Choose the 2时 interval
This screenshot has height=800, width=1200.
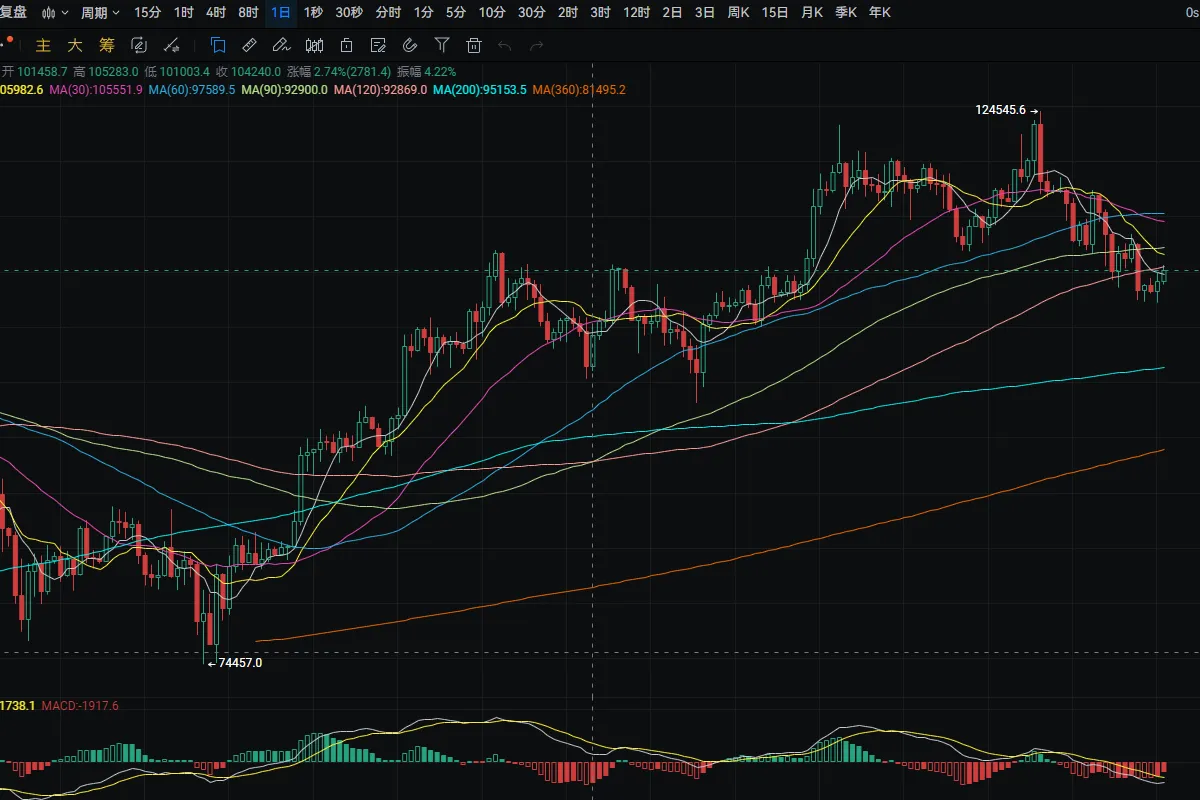click(x=568, y=13)
